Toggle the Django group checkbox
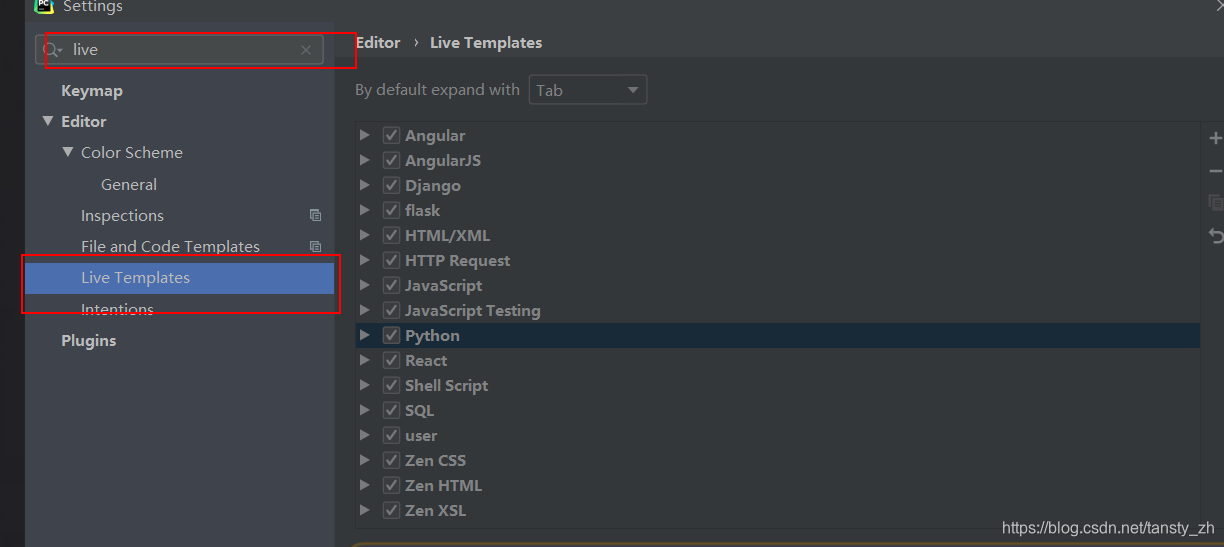This screenshot has width=1224, height=547. pyautogui.click(x=391, y=185)
